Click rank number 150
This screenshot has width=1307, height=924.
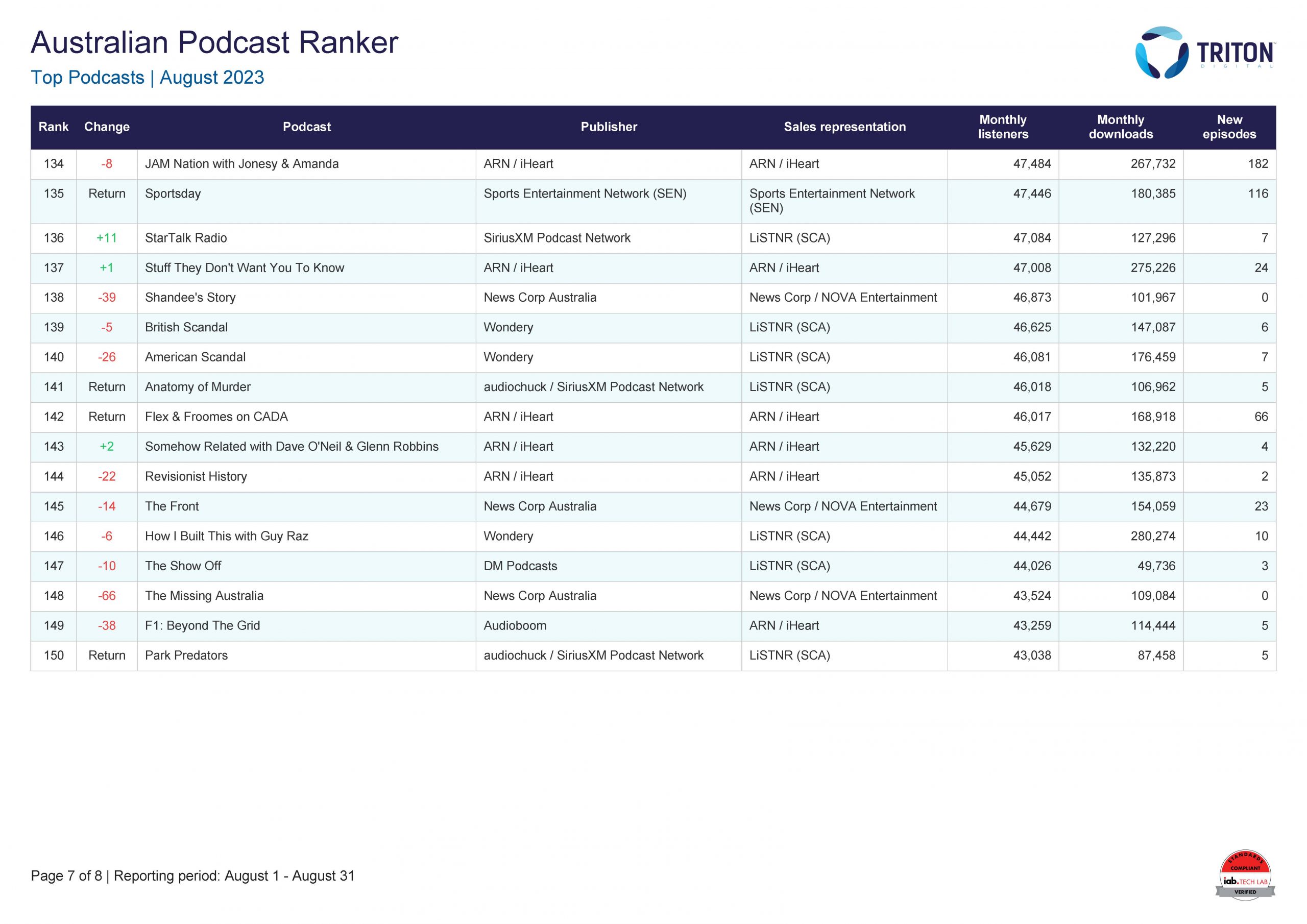tap(54, 655)
